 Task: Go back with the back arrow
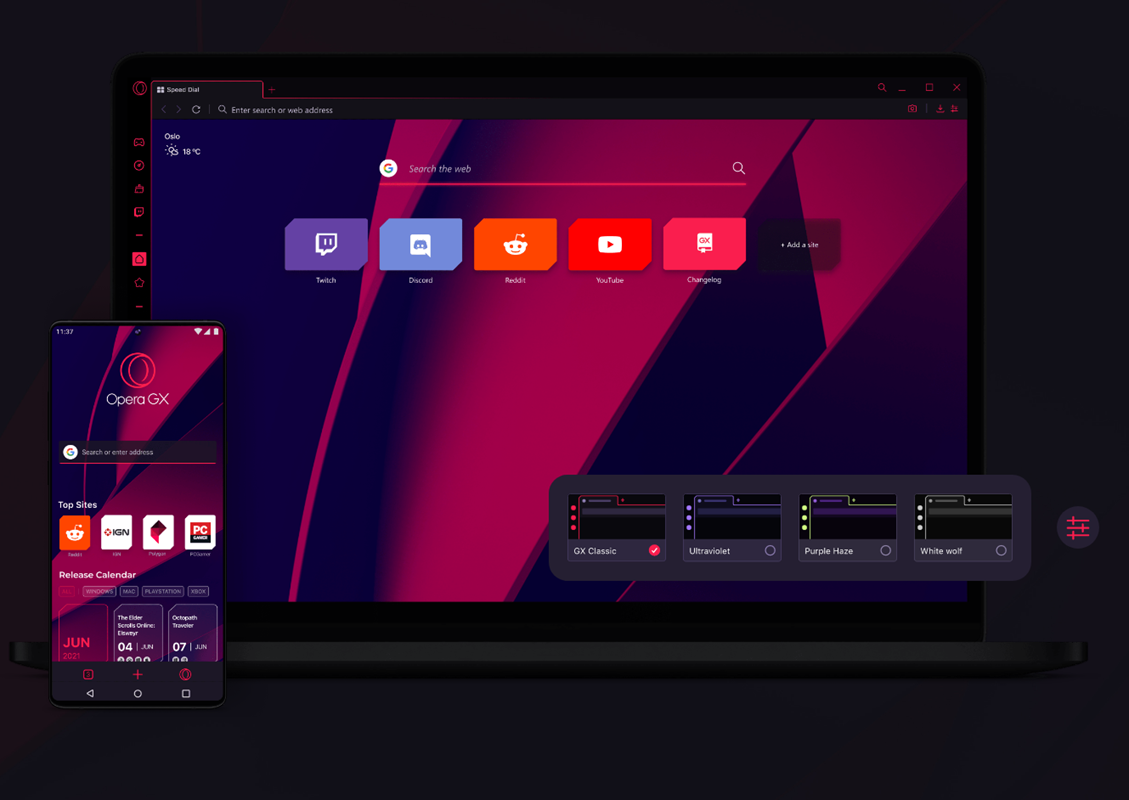click(164, 109)
